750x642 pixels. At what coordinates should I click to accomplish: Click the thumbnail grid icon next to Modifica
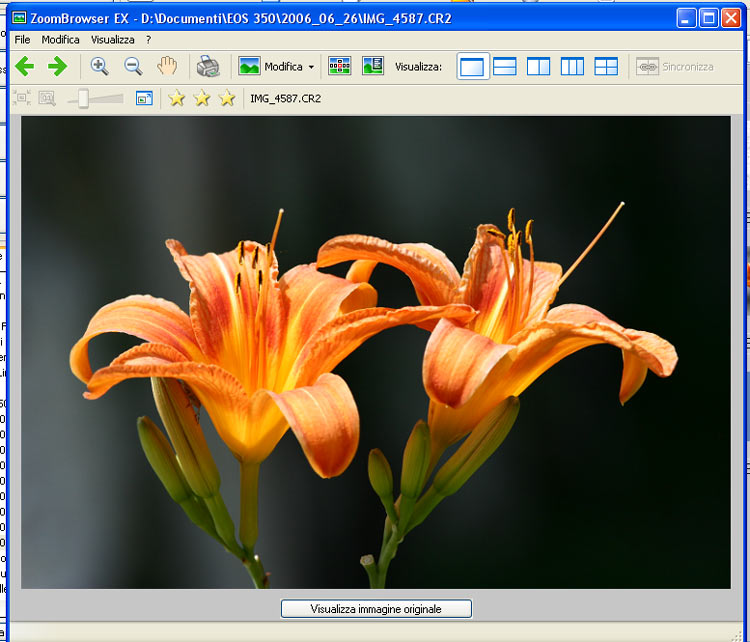[x=340, y=67]
